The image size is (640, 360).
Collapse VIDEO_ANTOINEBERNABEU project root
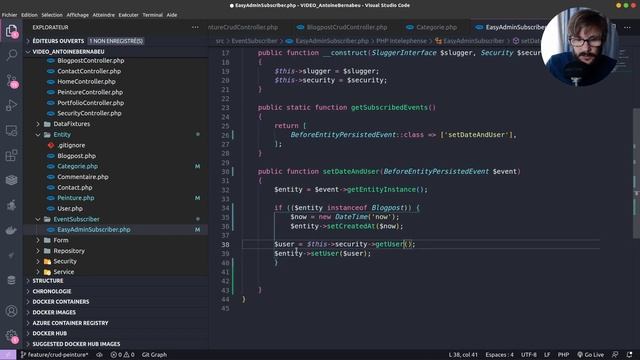68,52
